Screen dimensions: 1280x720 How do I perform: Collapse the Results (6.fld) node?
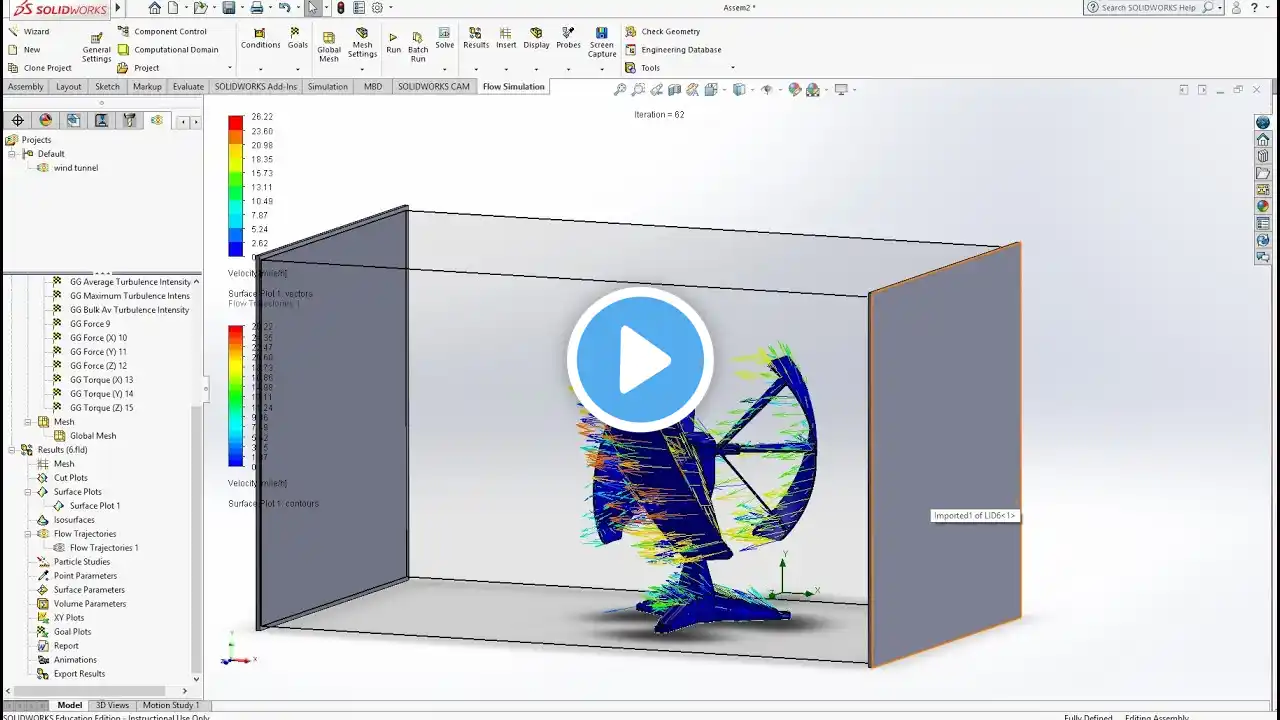[x=12, y=450]
